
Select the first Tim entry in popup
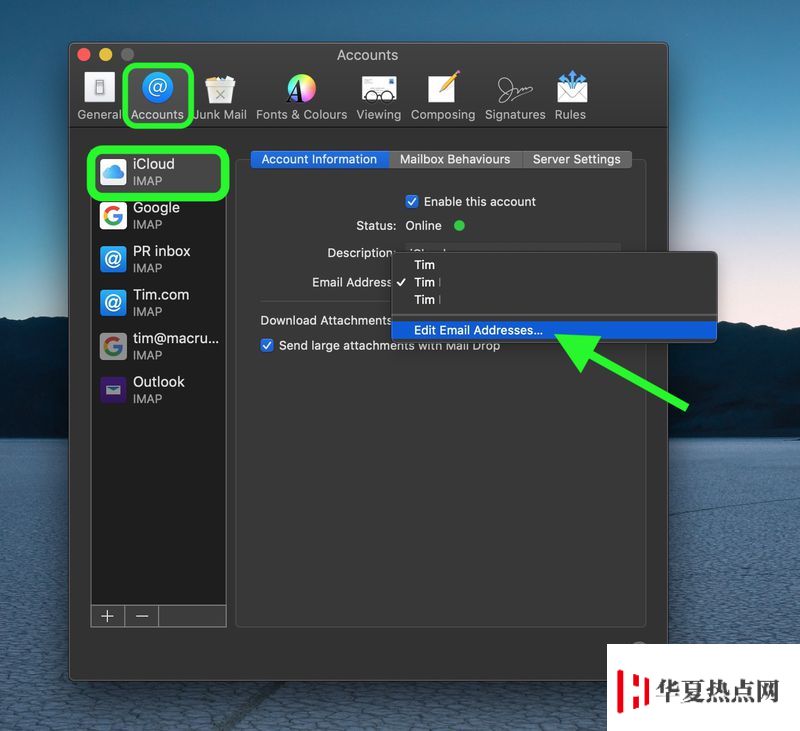click(x=554, y=265)
